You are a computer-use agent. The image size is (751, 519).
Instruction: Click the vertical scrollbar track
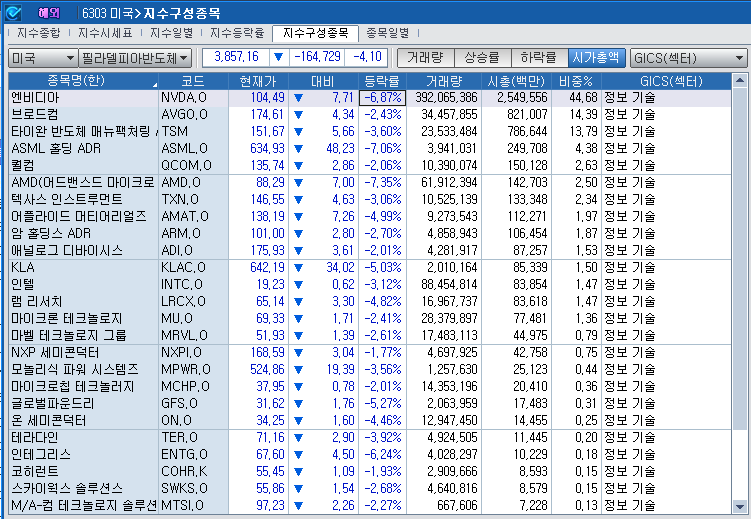[x=740, y=293]
